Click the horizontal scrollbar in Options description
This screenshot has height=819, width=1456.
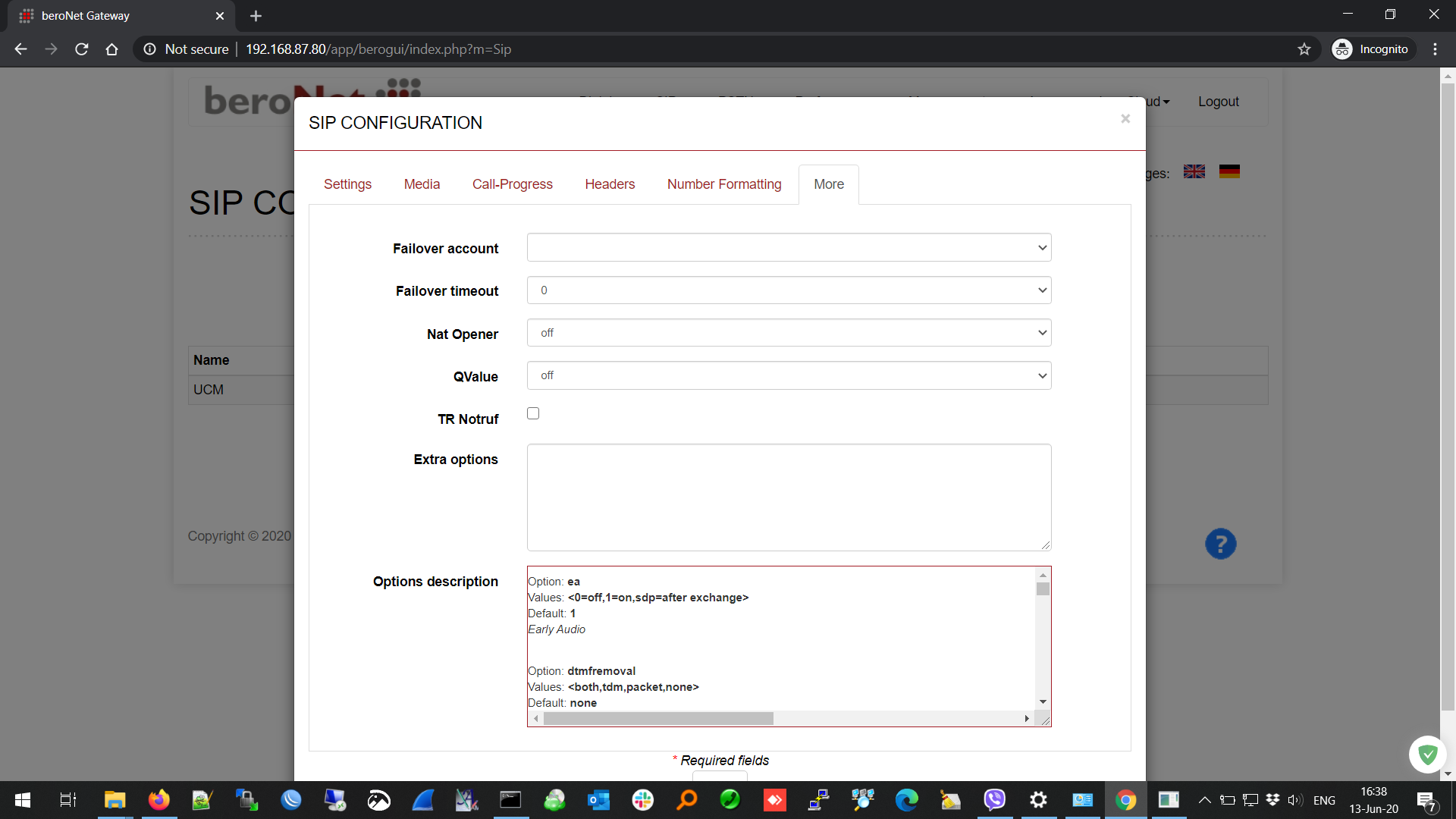(658, 718)
